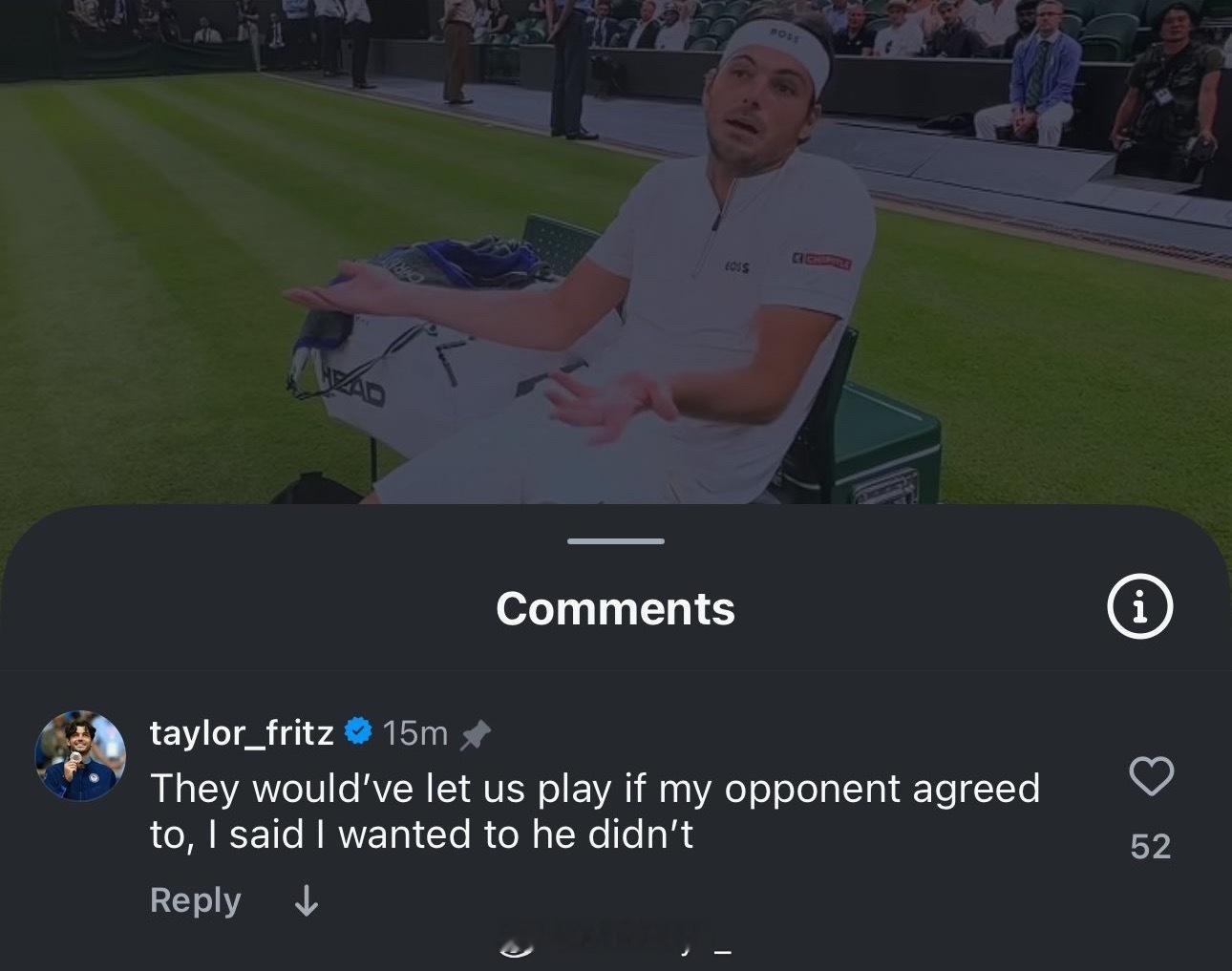Tap the red Chipotle sleeve patch
The image size is (1232, 971).
821,260
